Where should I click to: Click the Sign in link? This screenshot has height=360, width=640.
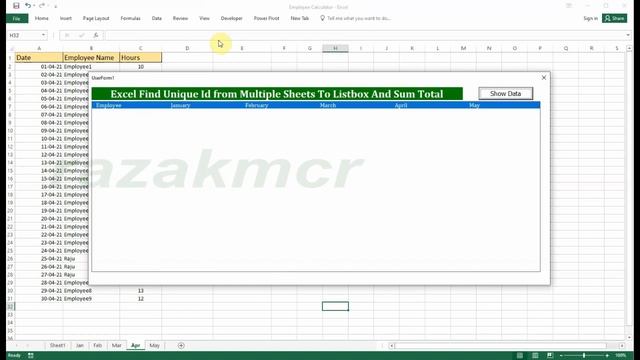590,18
